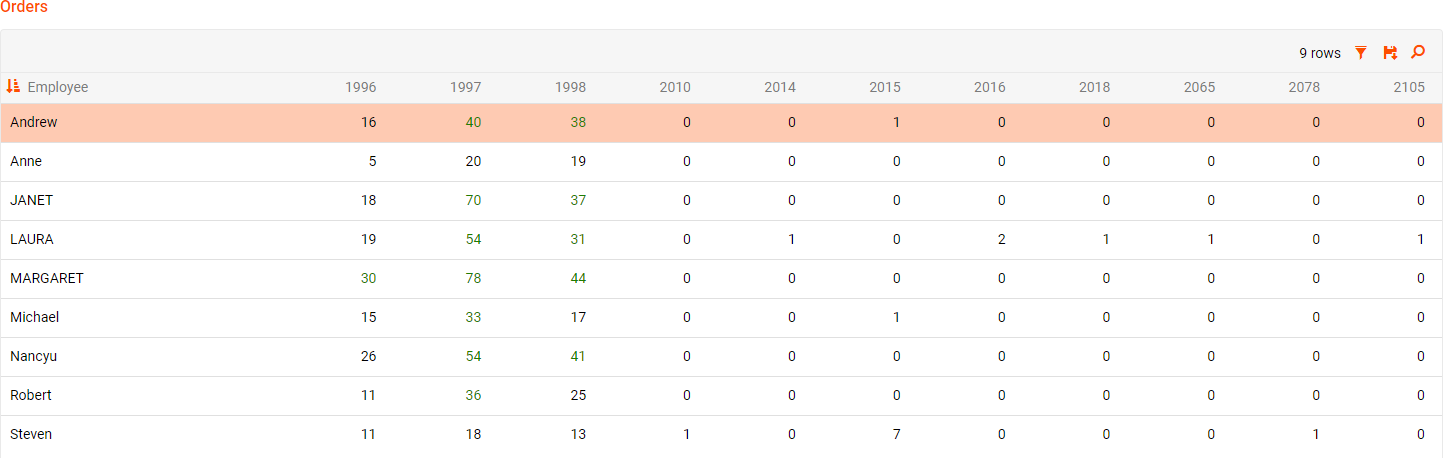Click the 1996 column header

(360, 87)
